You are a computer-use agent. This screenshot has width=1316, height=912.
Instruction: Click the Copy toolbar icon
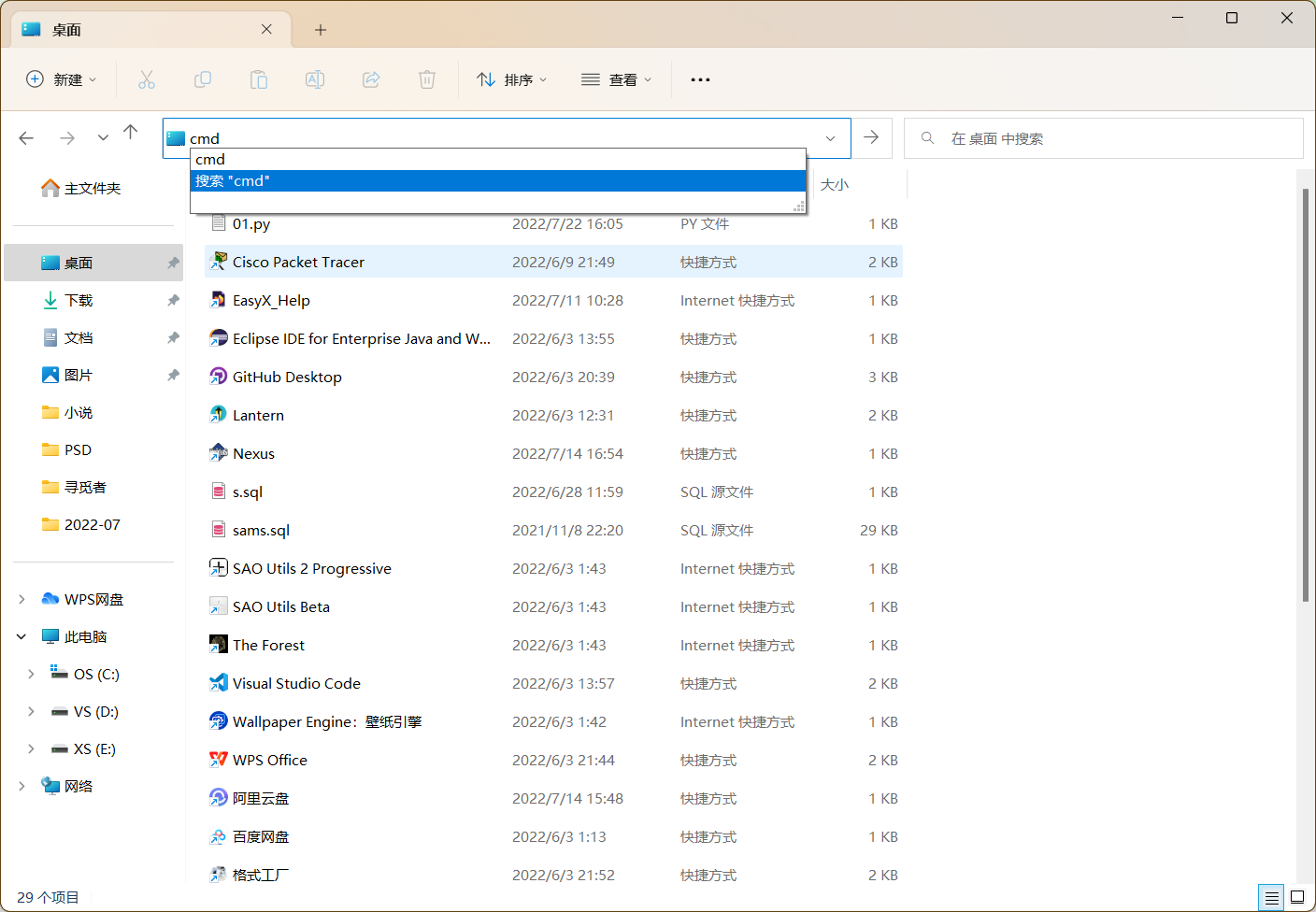tap(203, 79)
